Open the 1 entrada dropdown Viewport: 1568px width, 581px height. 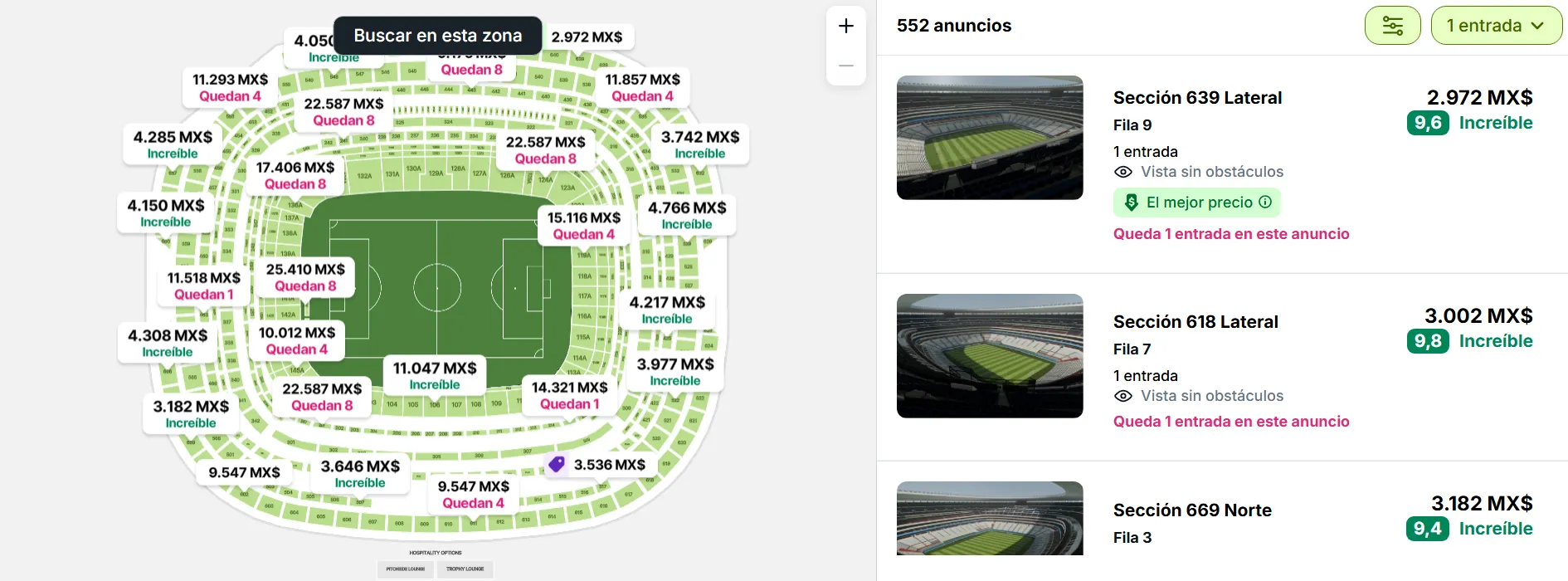(1497, 26)
